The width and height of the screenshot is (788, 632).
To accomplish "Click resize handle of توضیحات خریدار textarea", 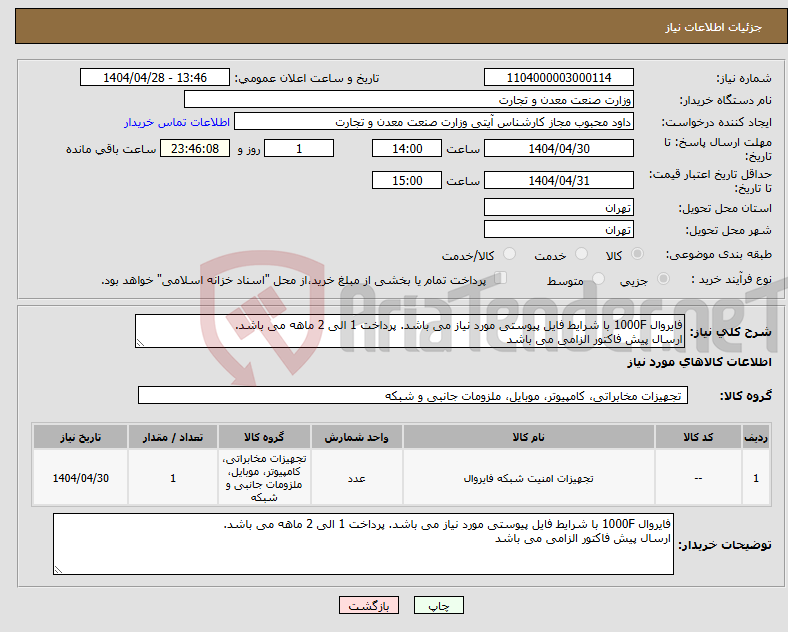I will point(58,570).
